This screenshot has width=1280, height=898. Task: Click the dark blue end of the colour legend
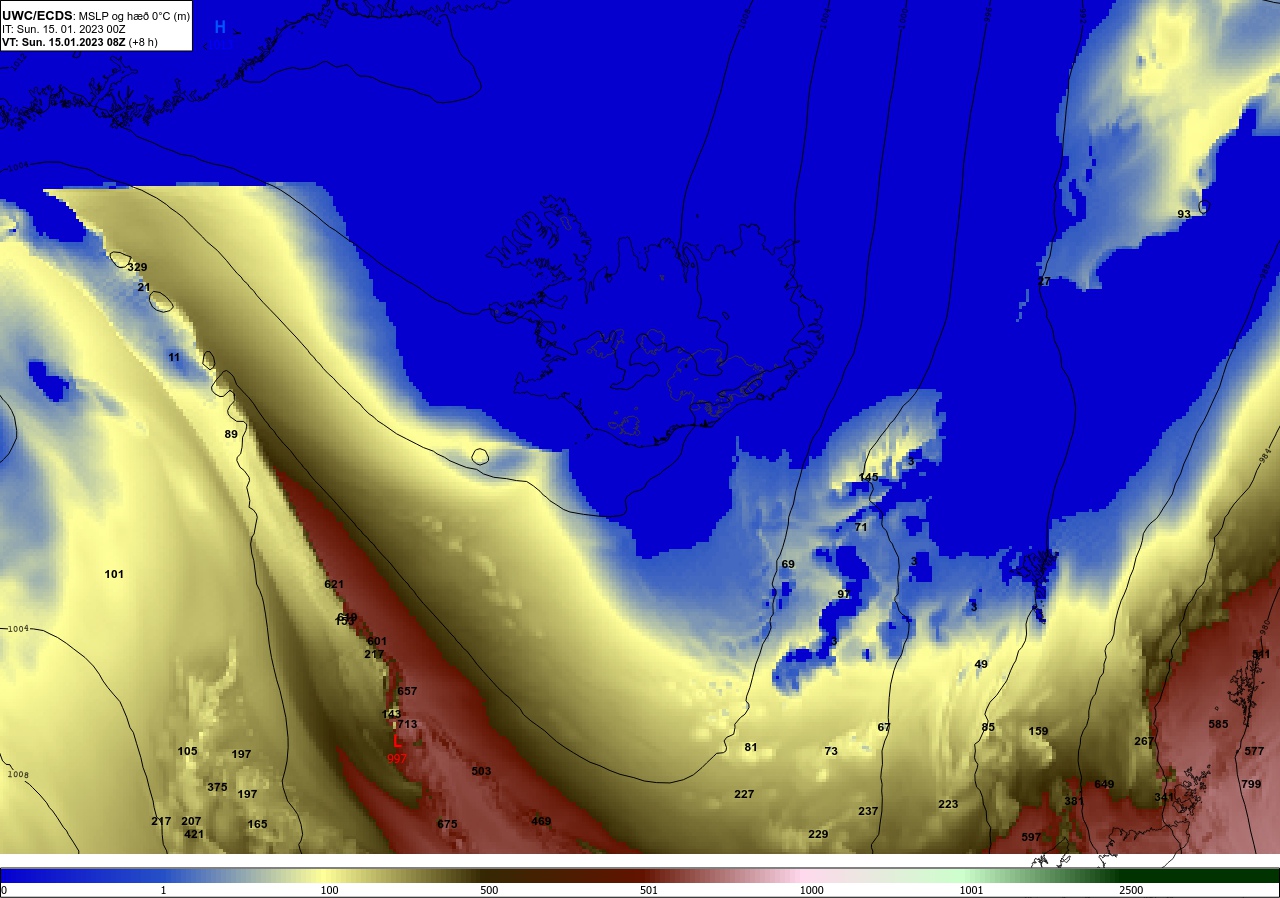[40, 875]
